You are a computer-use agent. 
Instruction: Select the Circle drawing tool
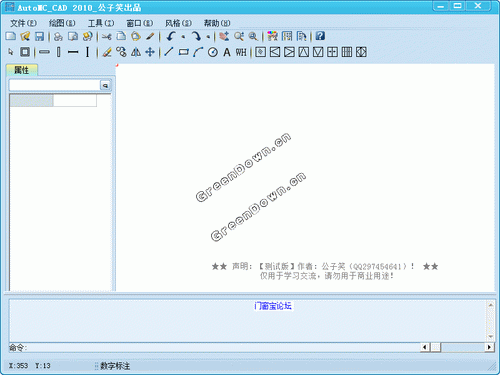pyautogui.click(x=213, y=52)
